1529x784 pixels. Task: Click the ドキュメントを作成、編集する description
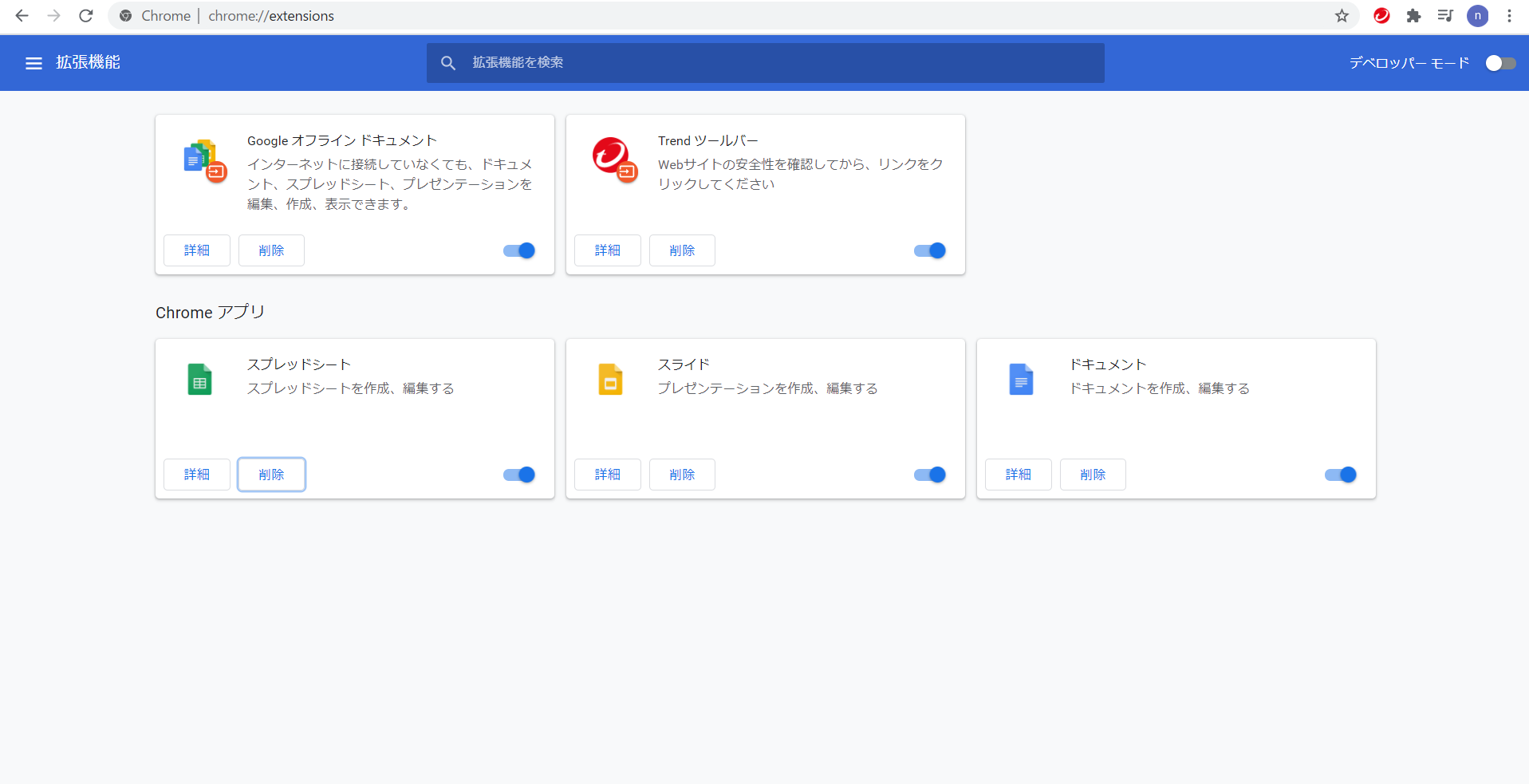click(1160, 388)
